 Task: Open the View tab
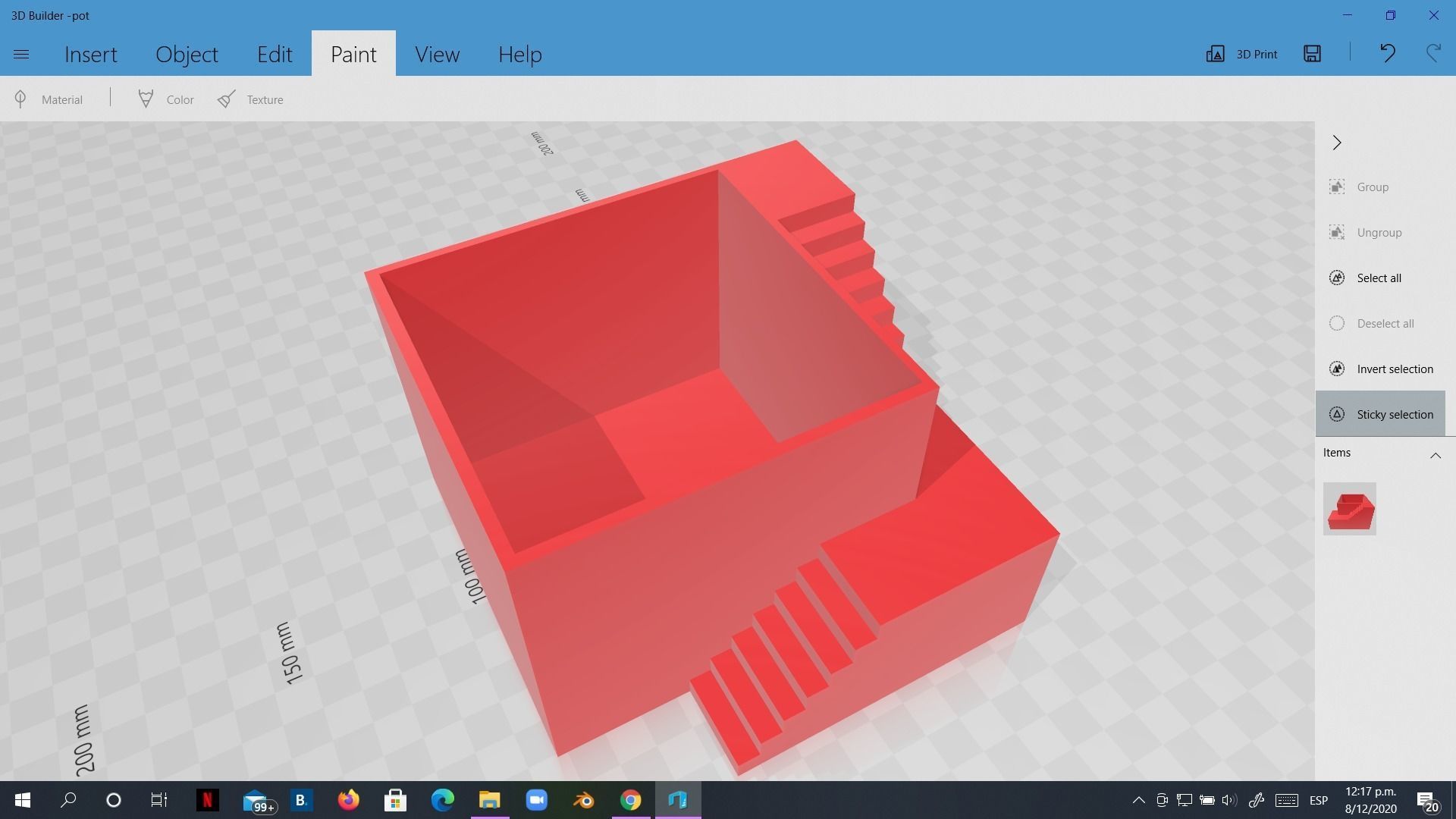[x=437, y=55]
